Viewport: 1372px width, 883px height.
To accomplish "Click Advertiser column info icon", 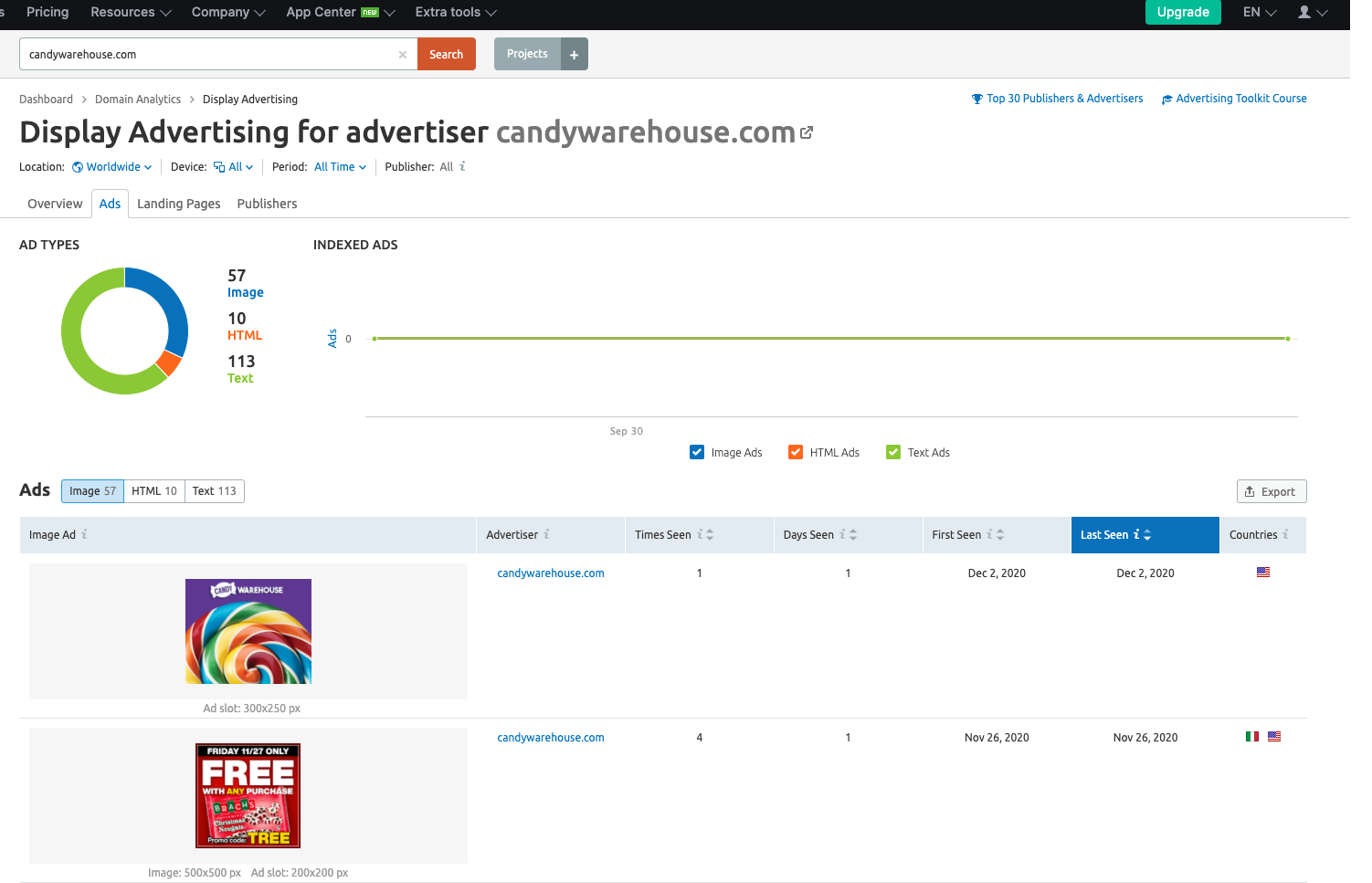I will coord(547,534).
